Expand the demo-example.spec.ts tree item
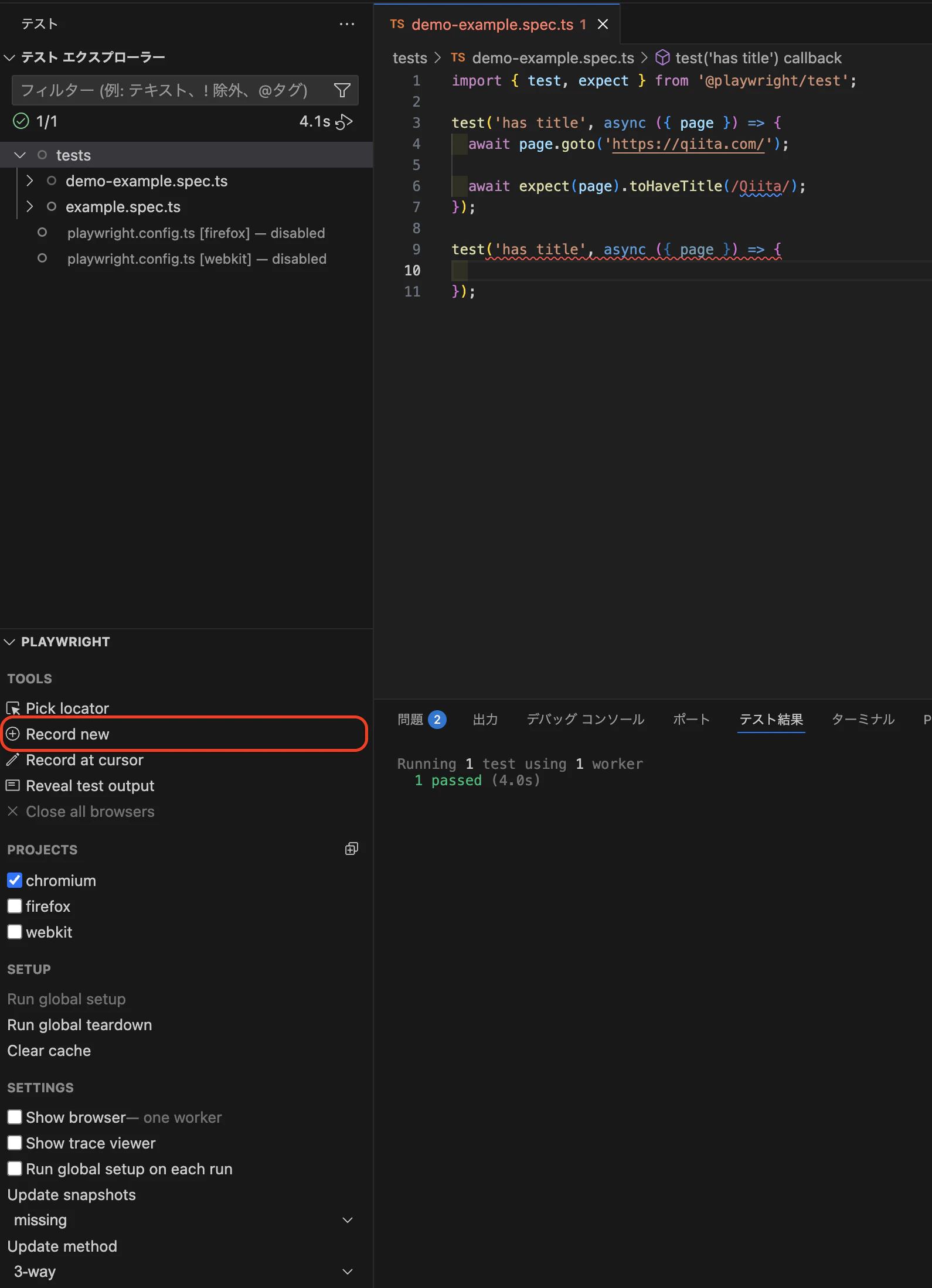The width and height of the screenshot is (932, 1288). point(29,180)
